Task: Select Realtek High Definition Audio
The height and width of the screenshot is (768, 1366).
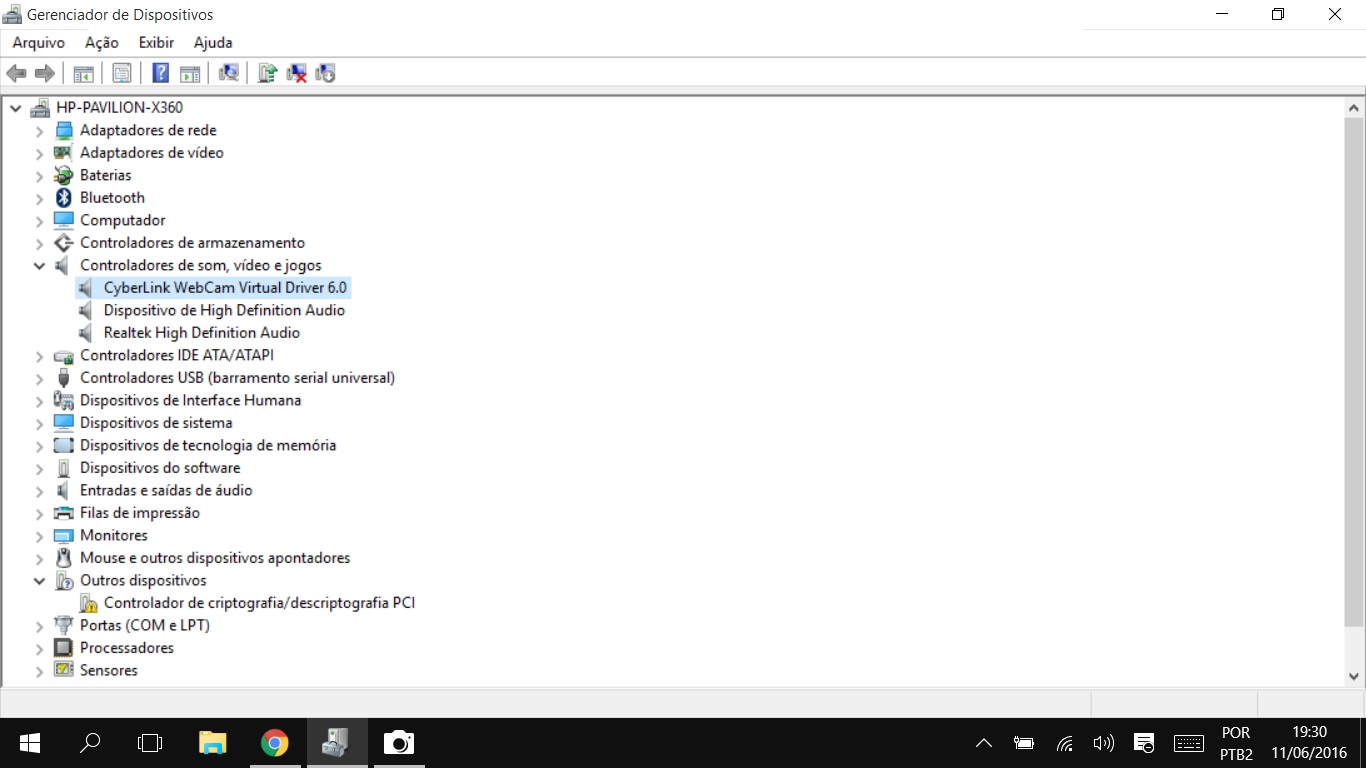Action: click(202, 333)
